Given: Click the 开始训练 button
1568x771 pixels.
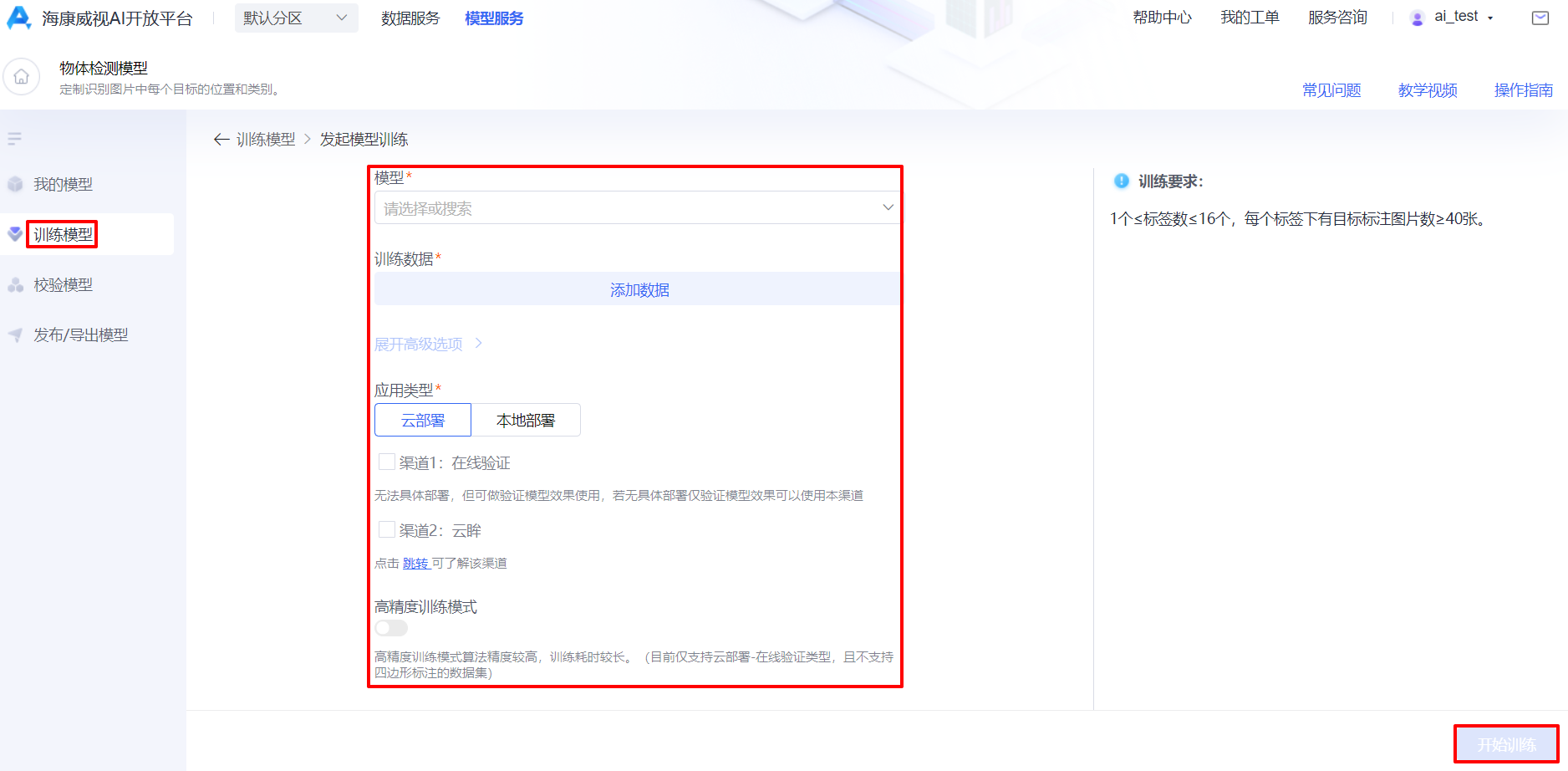Looking at the screenshot, I should tap(1506, 743).
